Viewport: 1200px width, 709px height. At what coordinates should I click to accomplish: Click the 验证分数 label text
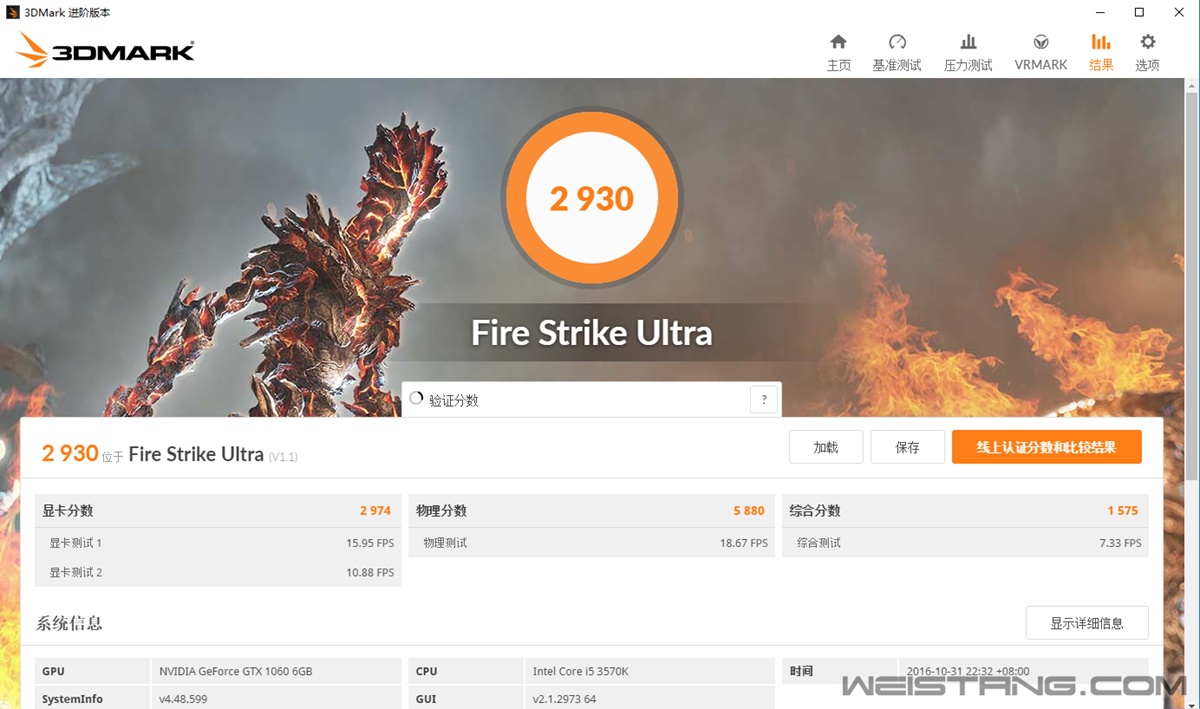tap(454, 400)
